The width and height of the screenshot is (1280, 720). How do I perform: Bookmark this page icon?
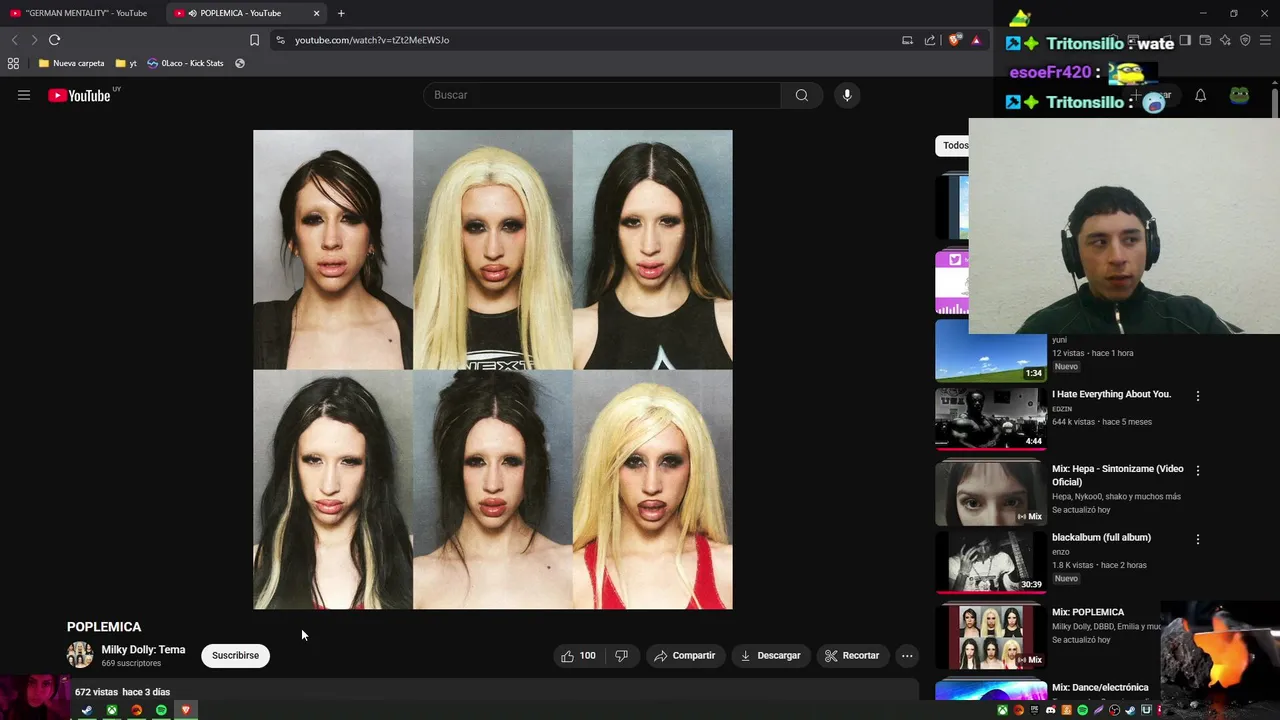254,40
